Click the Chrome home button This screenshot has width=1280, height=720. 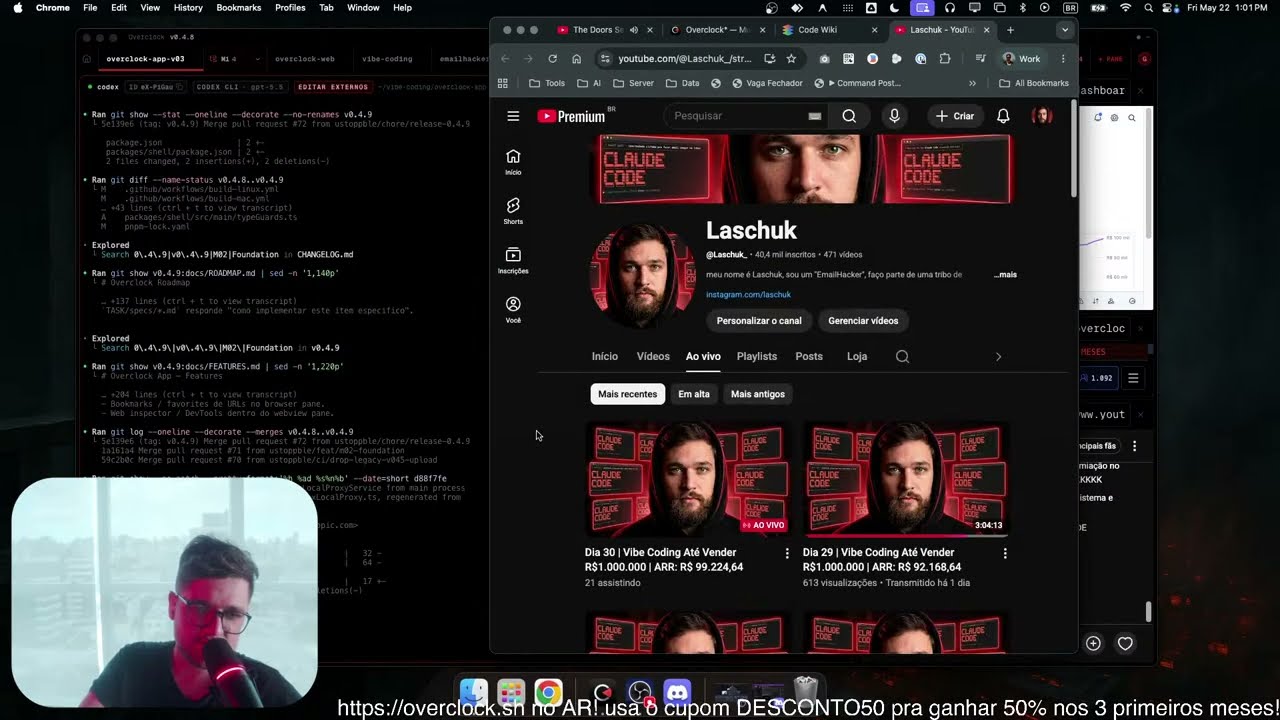(x=576, y=59)
